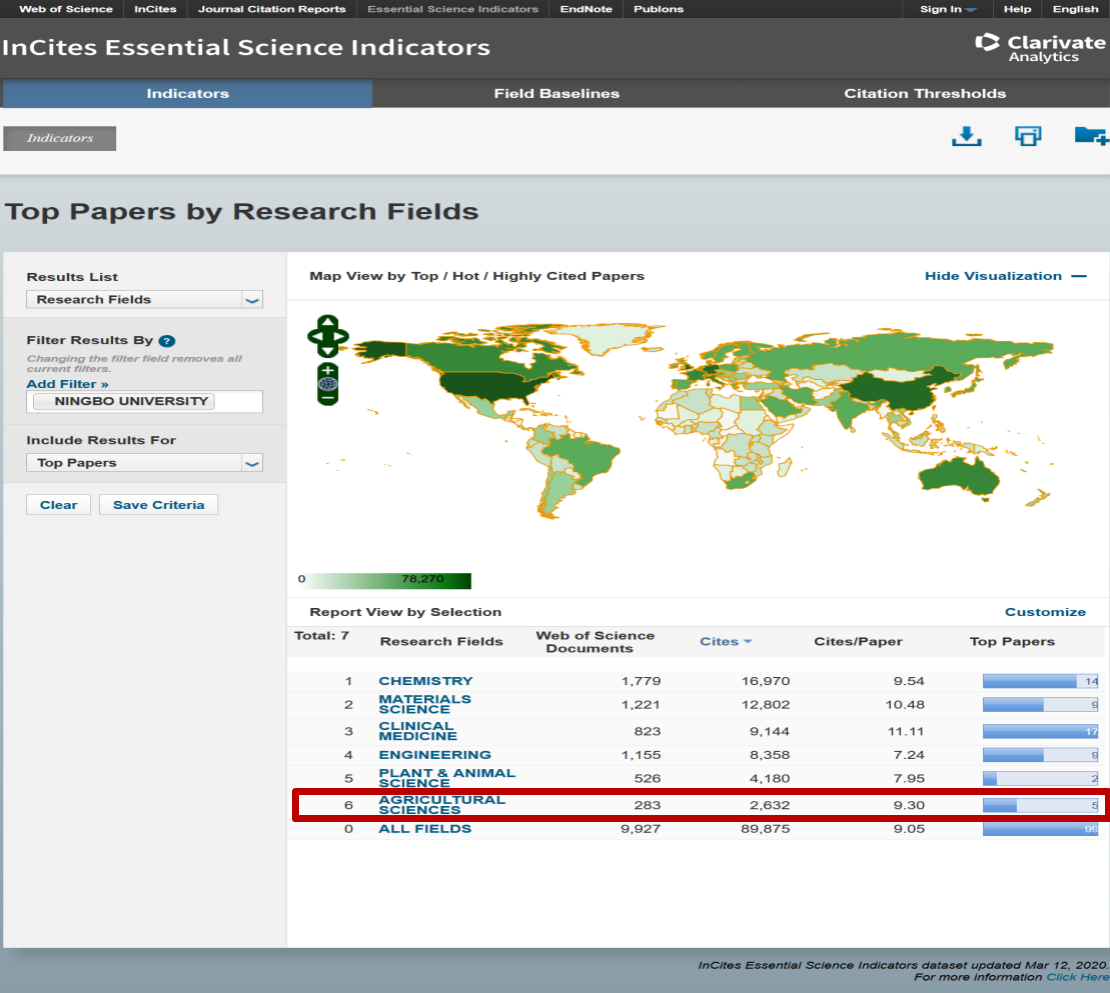Open the CHEMISTRY research field link

425,681
